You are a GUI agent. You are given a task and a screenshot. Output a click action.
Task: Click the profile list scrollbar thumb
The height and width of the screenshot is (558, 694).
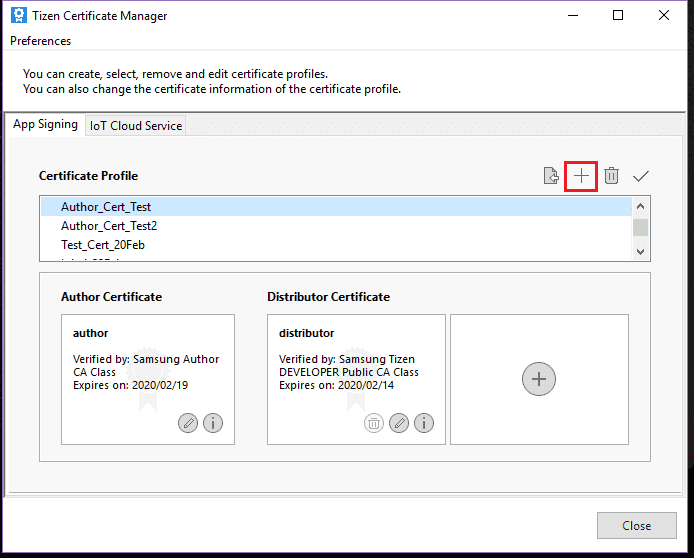pos(640,227)
